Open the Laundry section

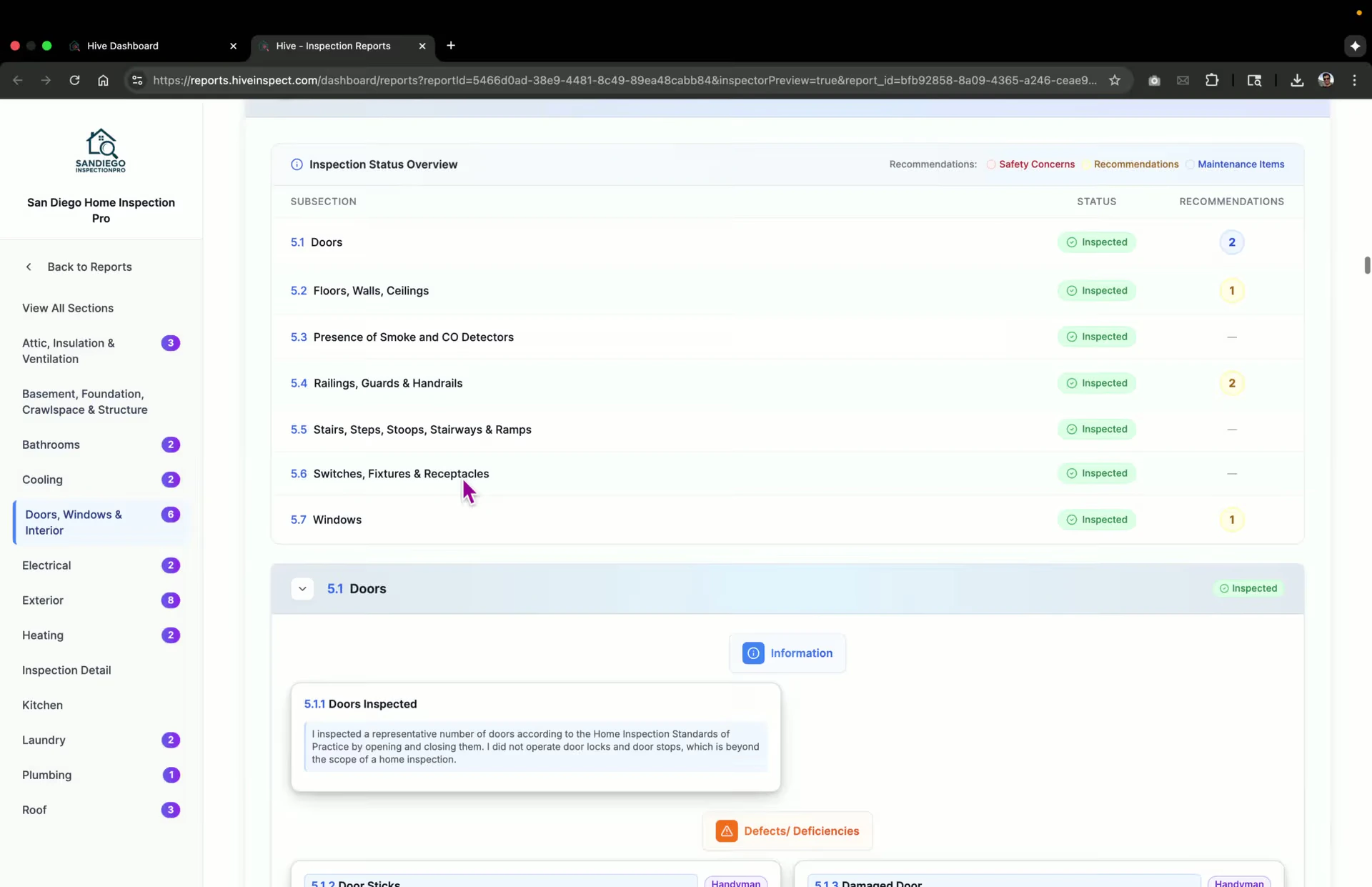coord(101,740)
